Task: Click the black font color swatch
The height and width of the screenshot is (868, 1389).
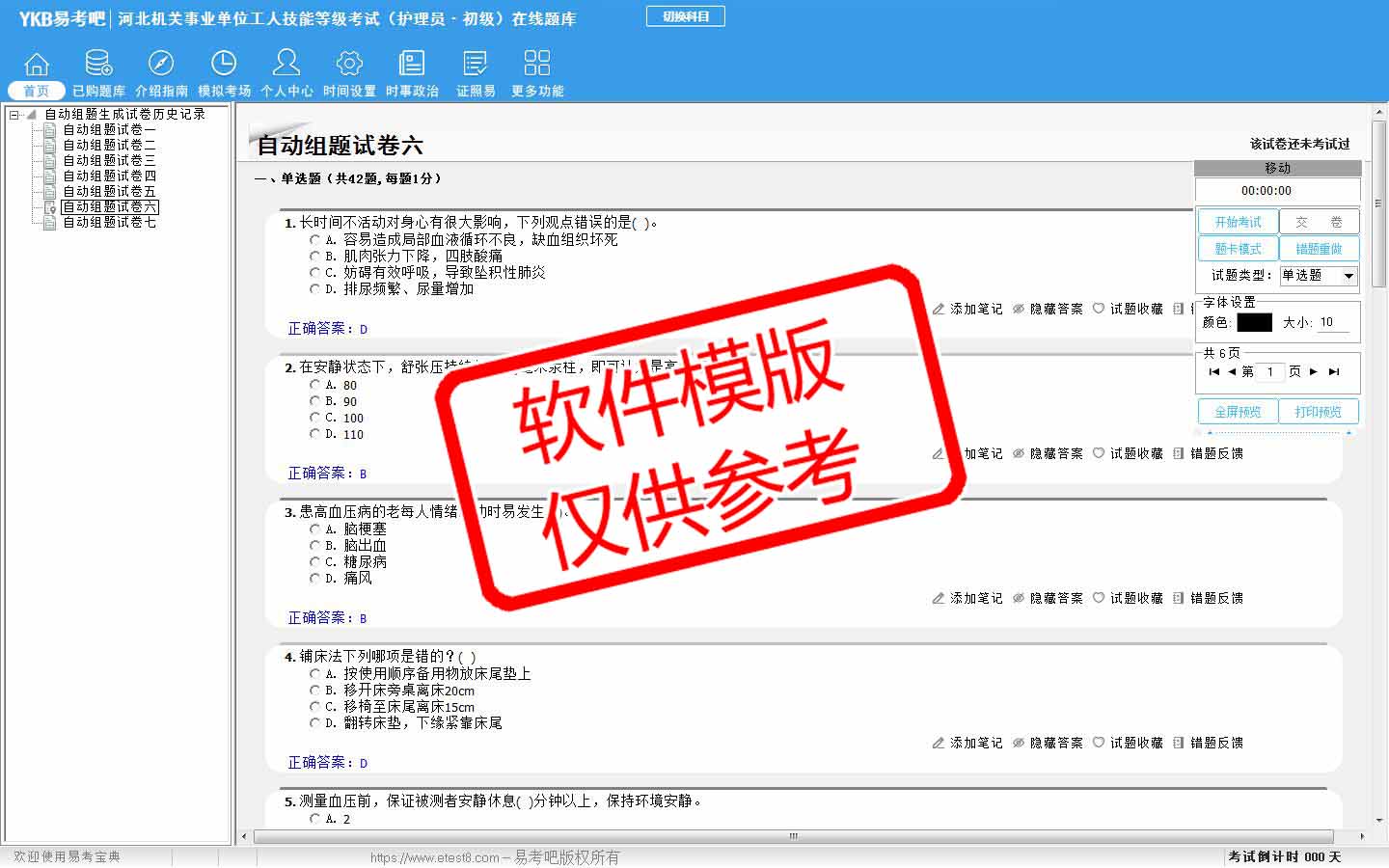Action: point(1254,322)
